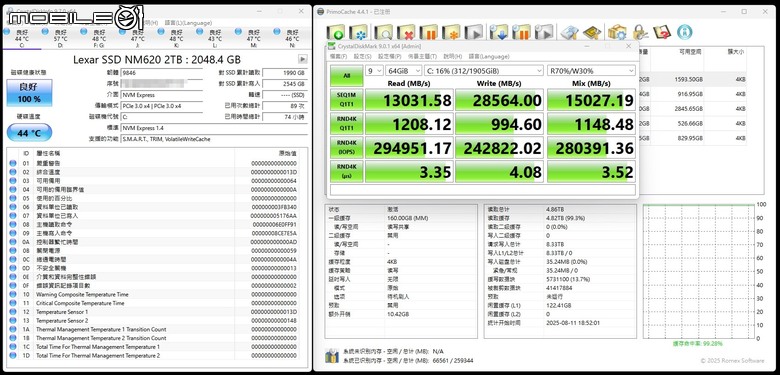
Task: Click the status dot for SMART attribute ID 05
Action: point(12,198)
